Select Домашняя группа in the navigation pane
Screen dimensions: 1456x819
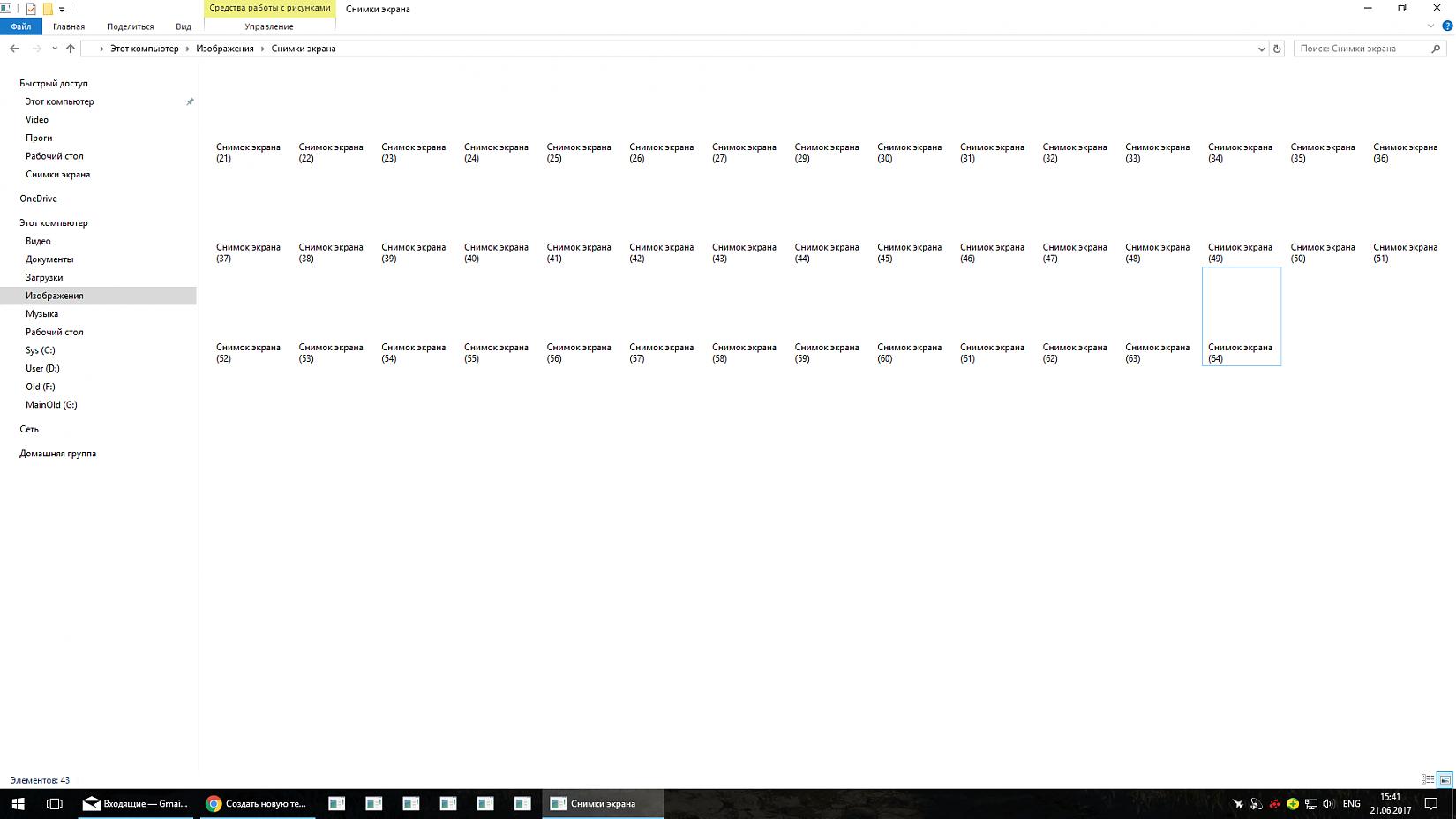(x=57, y=454)
